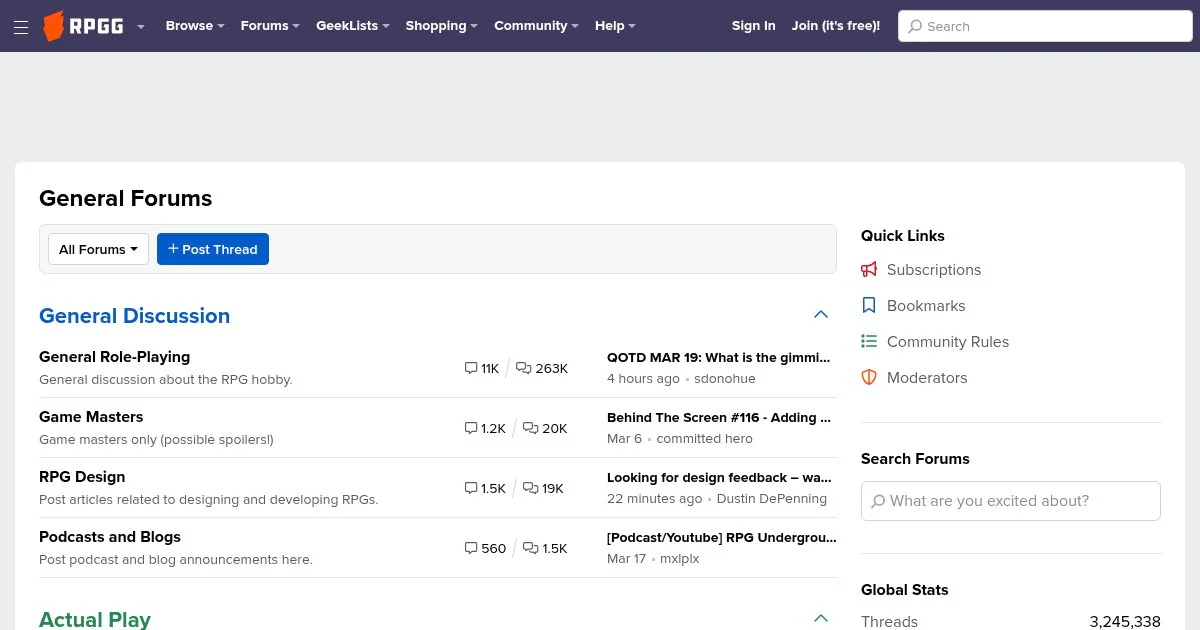
Task: Collapse the General Discussion section chevron
Action: [x=821, y=315]
